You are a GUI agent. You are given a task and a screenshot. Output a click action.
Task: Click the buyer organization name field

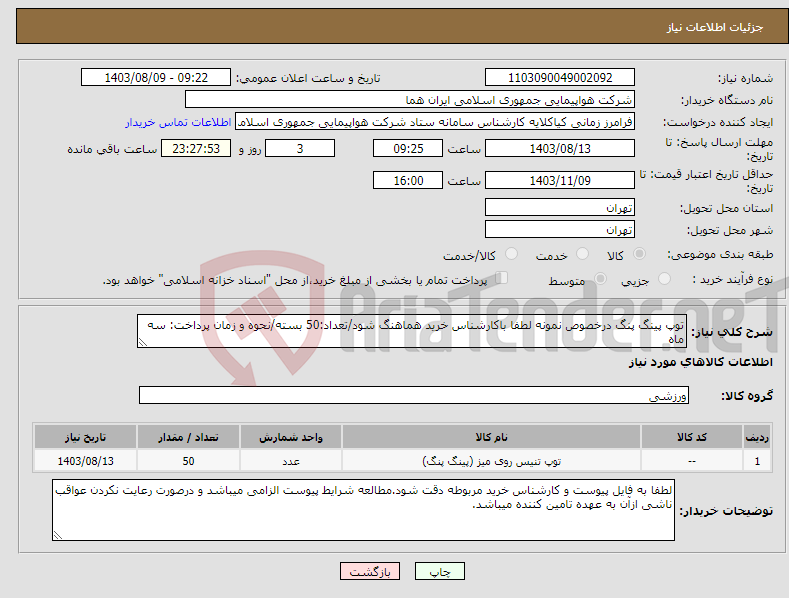(x=410, y=100)
